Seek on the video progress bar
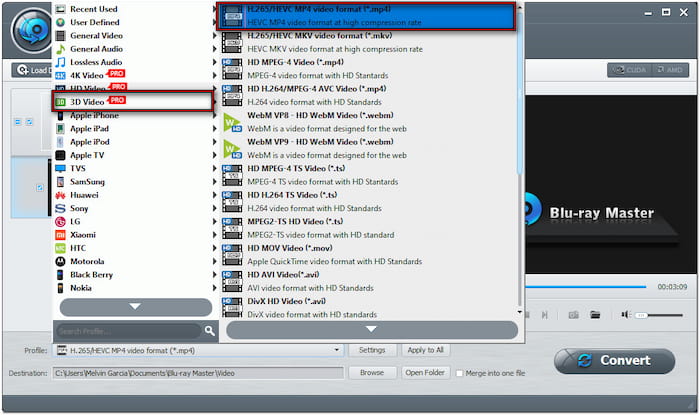Image resolution: width=700 pixels, height=415 pixels. click(586, 286)
